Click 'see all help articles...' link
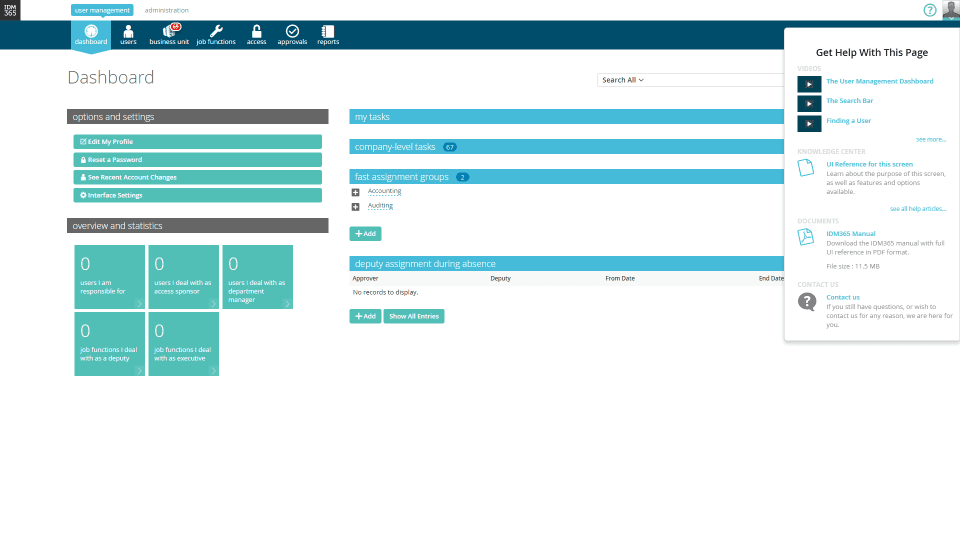960x540 pixels. click(918, 209)
